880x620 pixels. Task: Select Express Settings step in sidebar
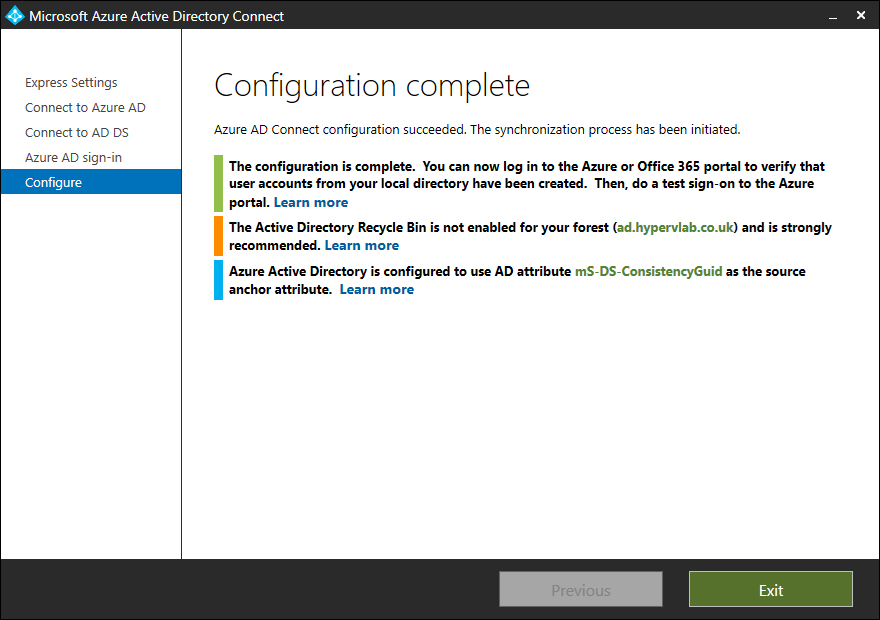[x=71, y=82]
